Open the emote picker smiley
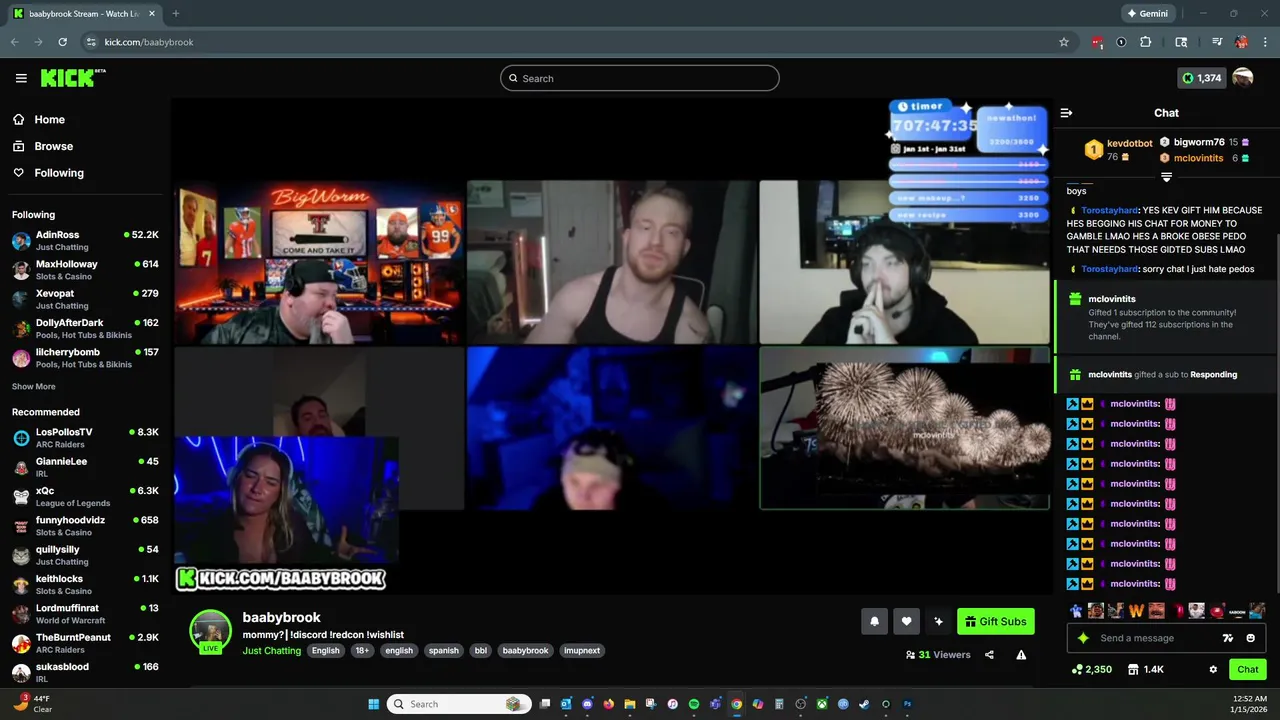 pyautogui.click(x=1250, y=638)
